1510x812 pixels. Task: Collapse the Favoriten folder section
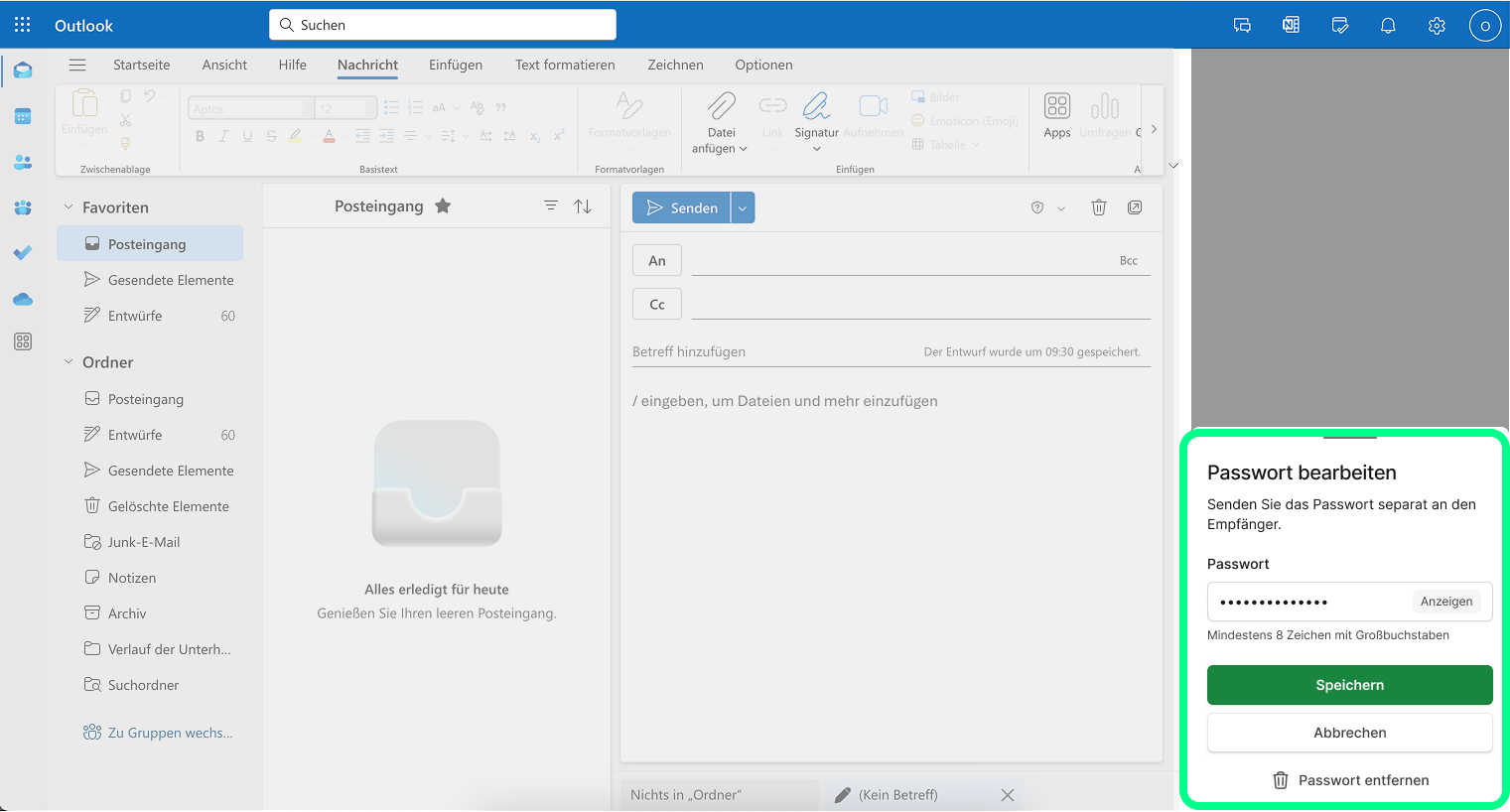[x=69, y=207]
